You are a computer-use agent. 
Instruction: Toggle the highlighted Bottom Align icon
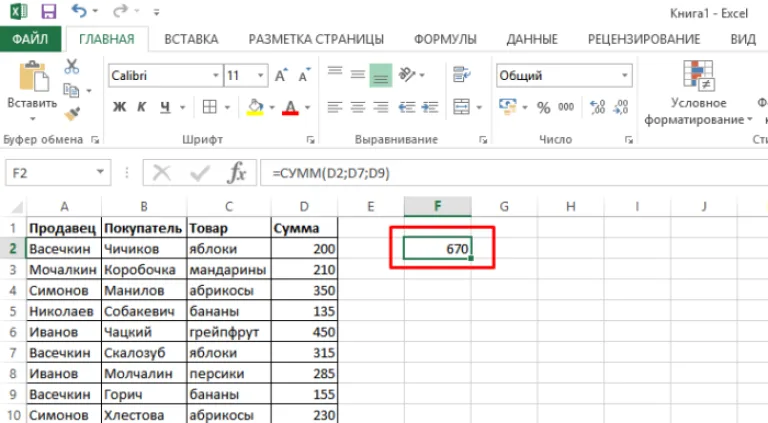[x=381, y=75]
